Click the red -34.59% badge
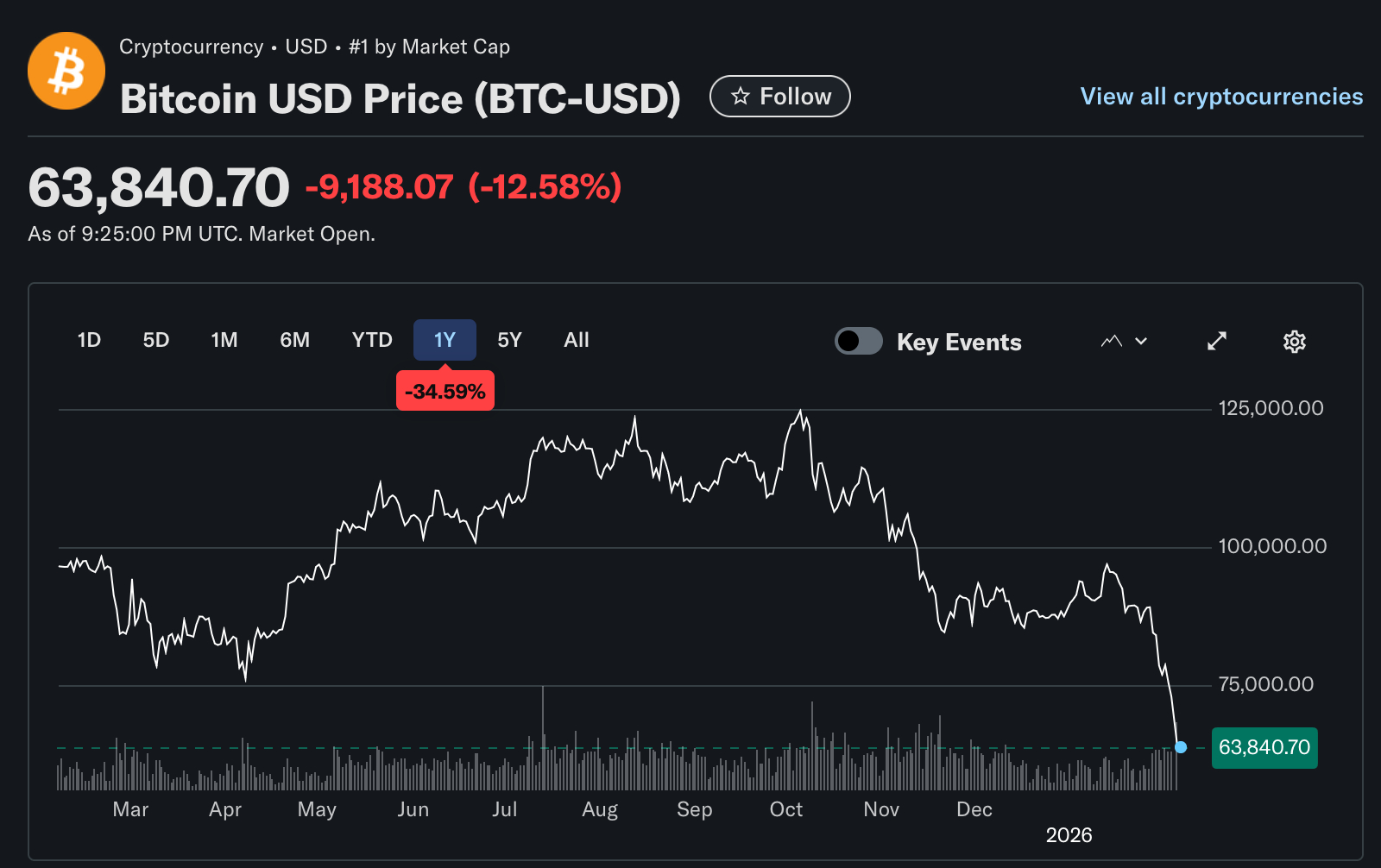Image resolution: width=1381 pixels, height=868 pixels. pos(445,392)
